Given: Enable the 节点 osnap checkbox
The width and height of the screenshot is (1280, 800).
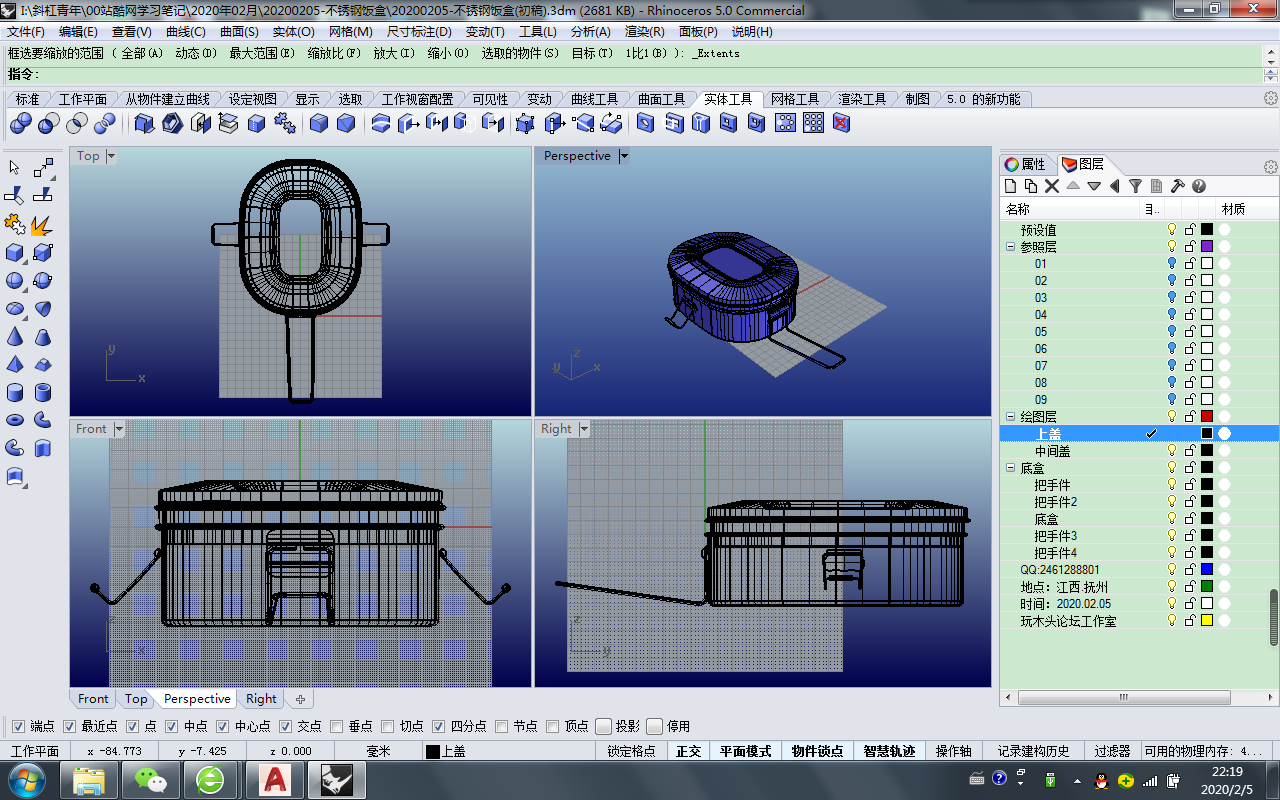Looking at the screenshot, I should [502, 726].
